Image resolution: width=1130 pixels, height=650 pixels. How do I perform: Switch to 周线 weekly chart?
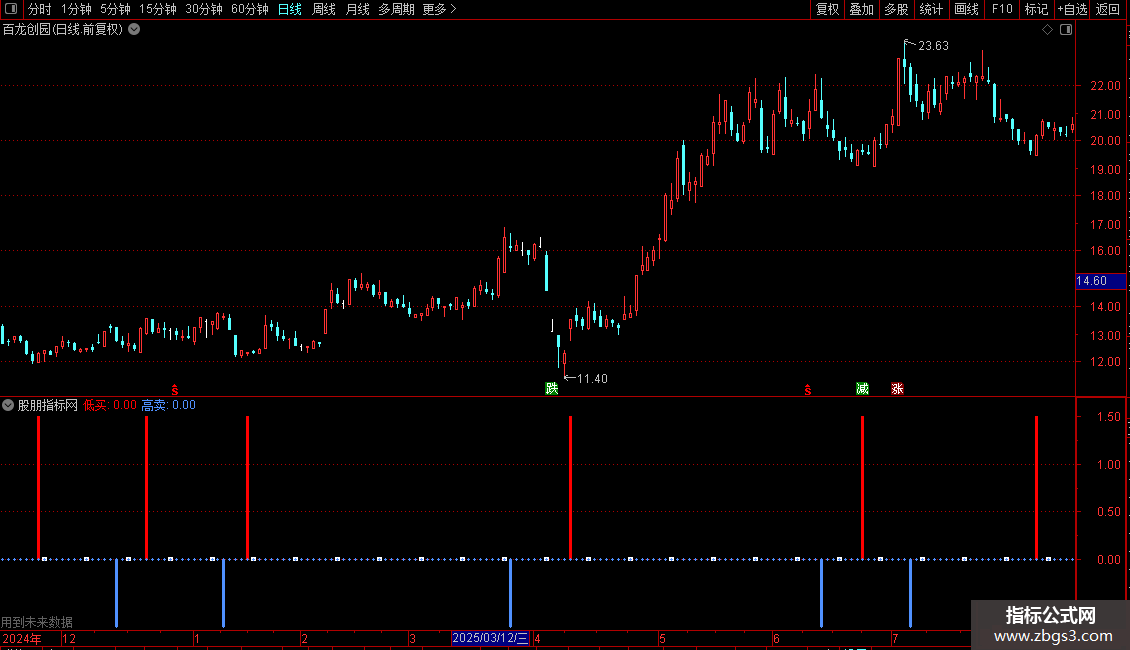[324, 9]
